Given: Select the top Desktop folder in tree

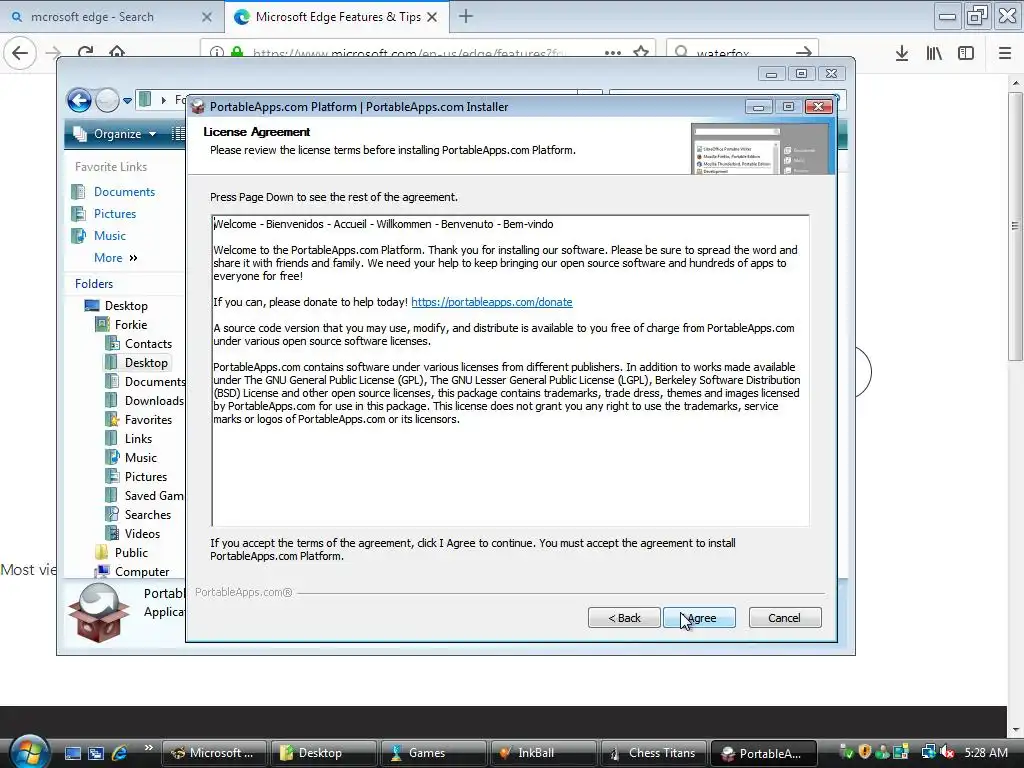Looking at the screenshot, I should [126, 306].
